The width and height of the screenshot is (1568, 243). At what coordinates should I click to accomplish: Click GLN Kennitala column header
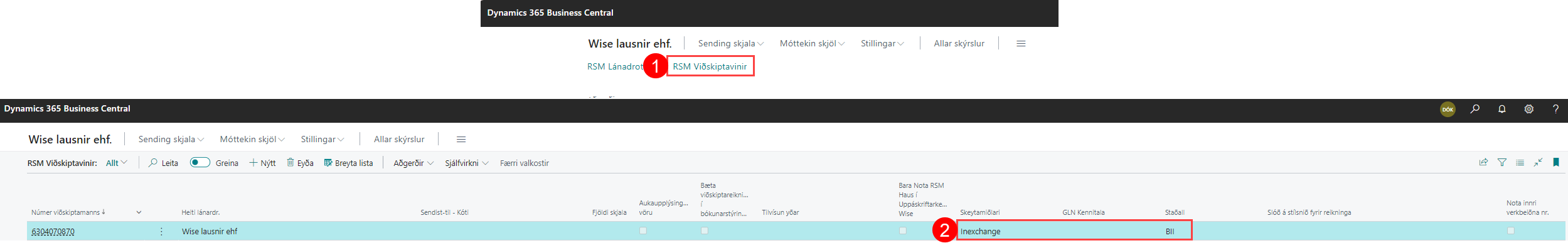[x=1084, y=212]
